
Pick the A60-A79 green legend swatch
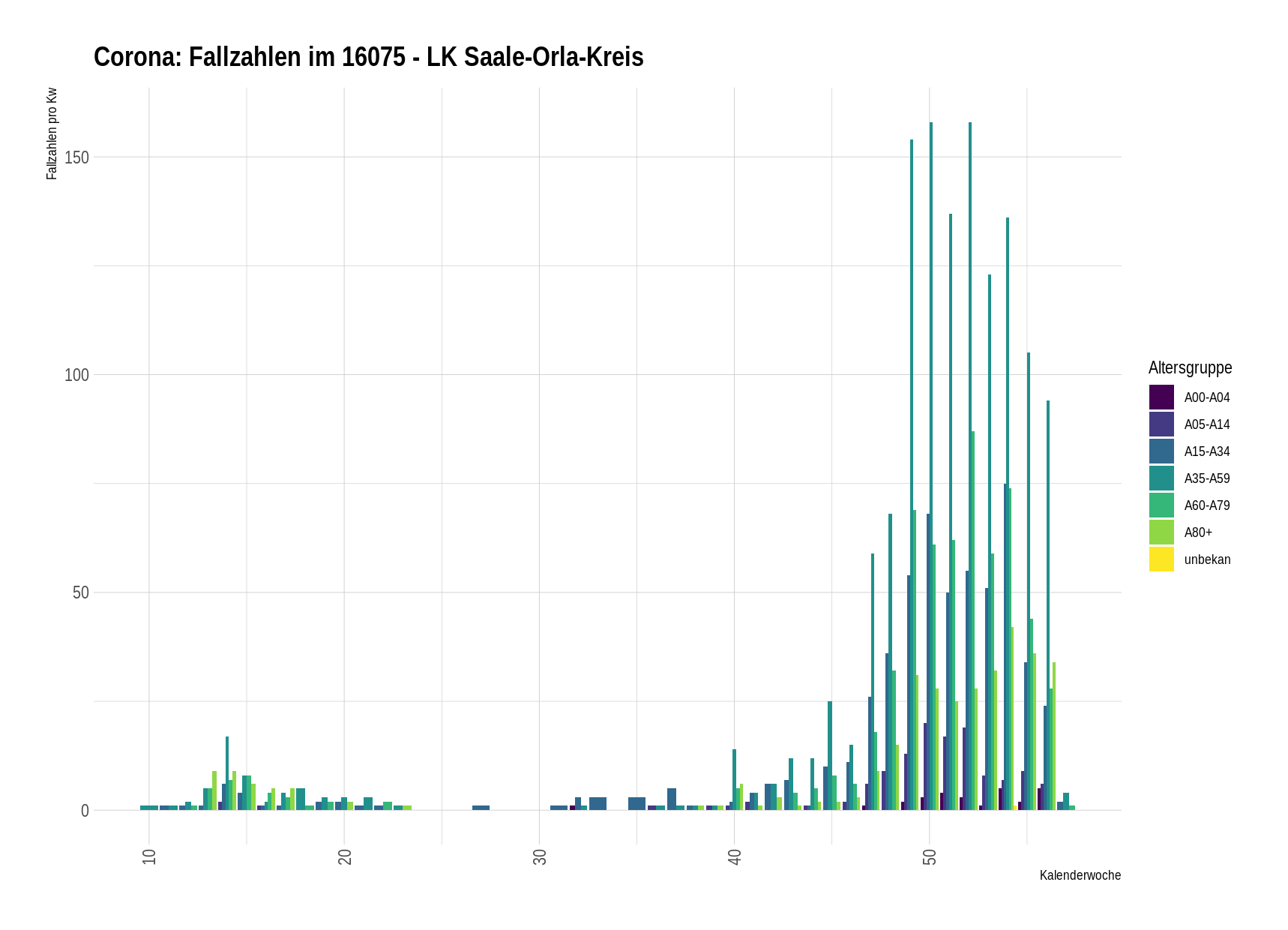click(x=1161, y=505)
